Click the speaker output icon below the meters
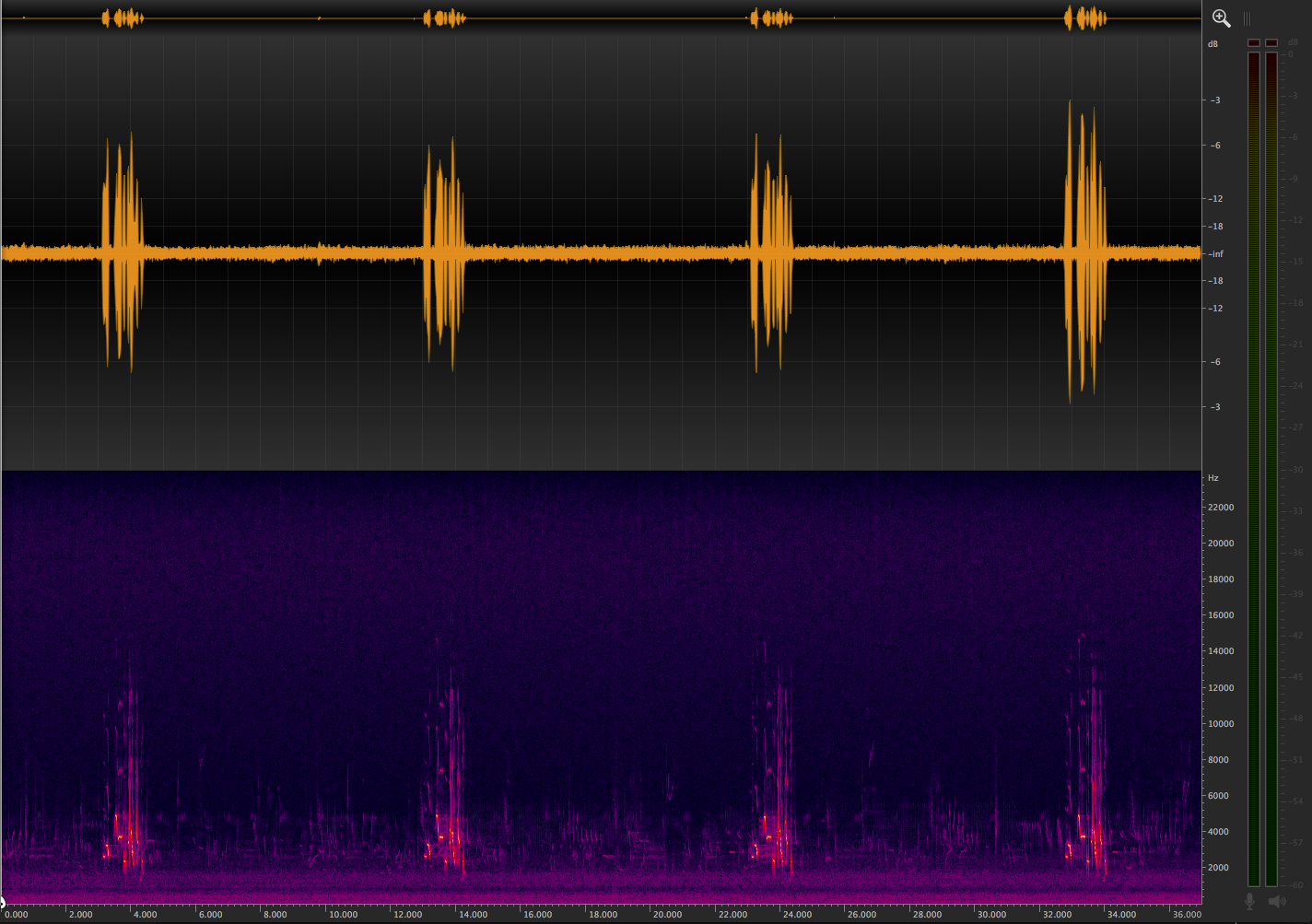This screenshot has width=1312, height=924. pyautogui.click(x=1276, y=901)
